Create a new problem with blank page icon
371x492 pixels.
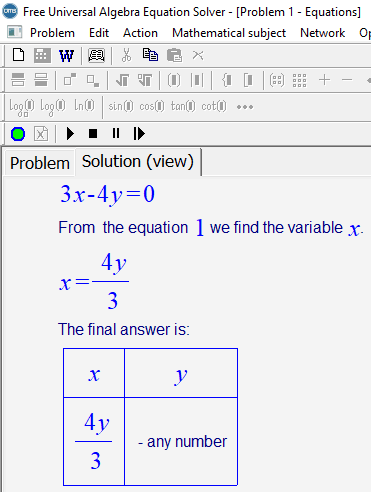point(18,55)
